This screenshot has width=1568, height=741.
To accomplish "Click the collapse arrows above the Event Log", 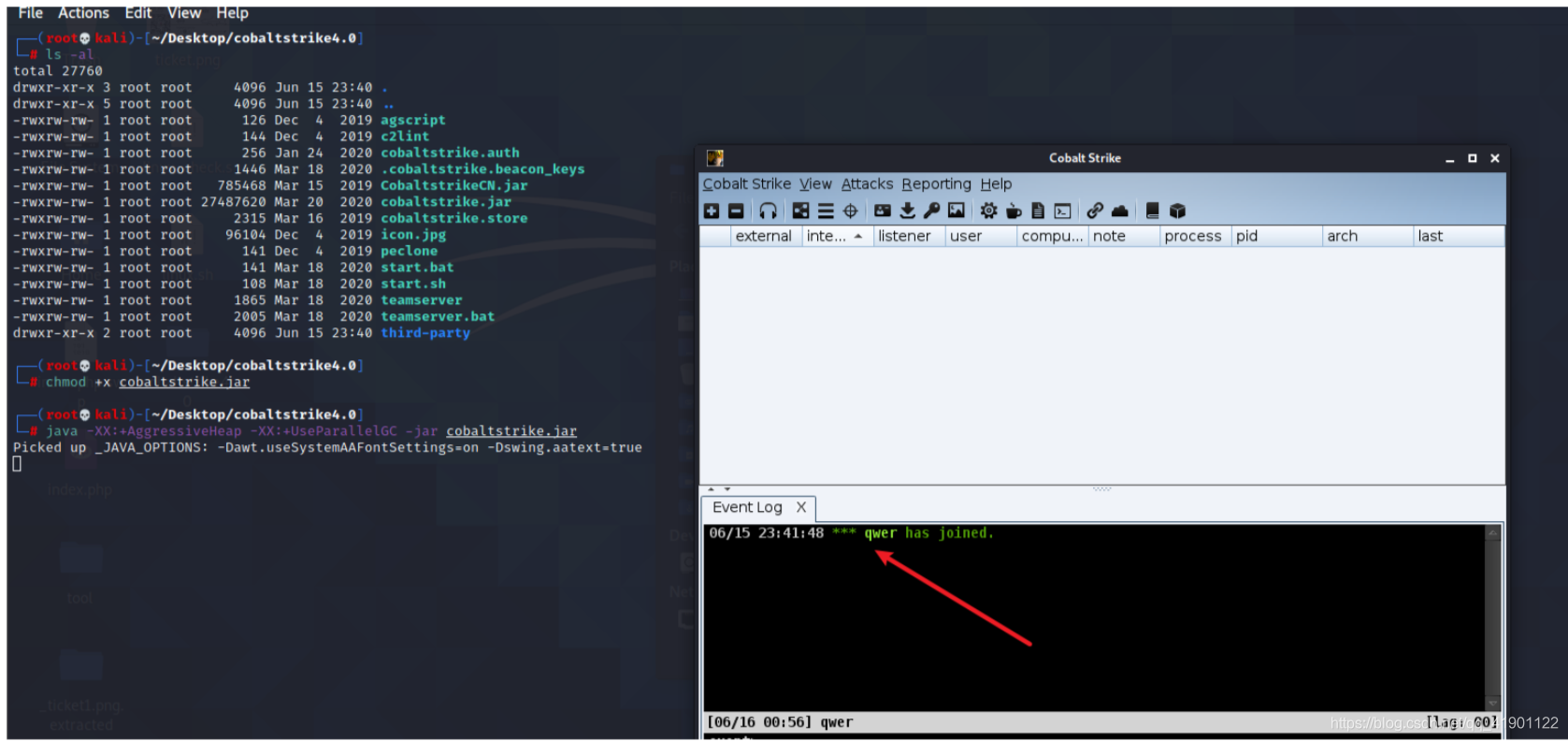I will coord(718,489).
